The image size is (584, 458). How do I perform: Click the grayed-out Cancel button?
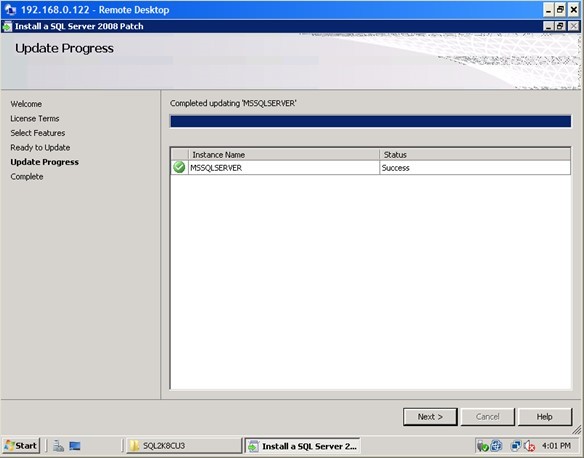pyautogui.click(x=488, y=417)
